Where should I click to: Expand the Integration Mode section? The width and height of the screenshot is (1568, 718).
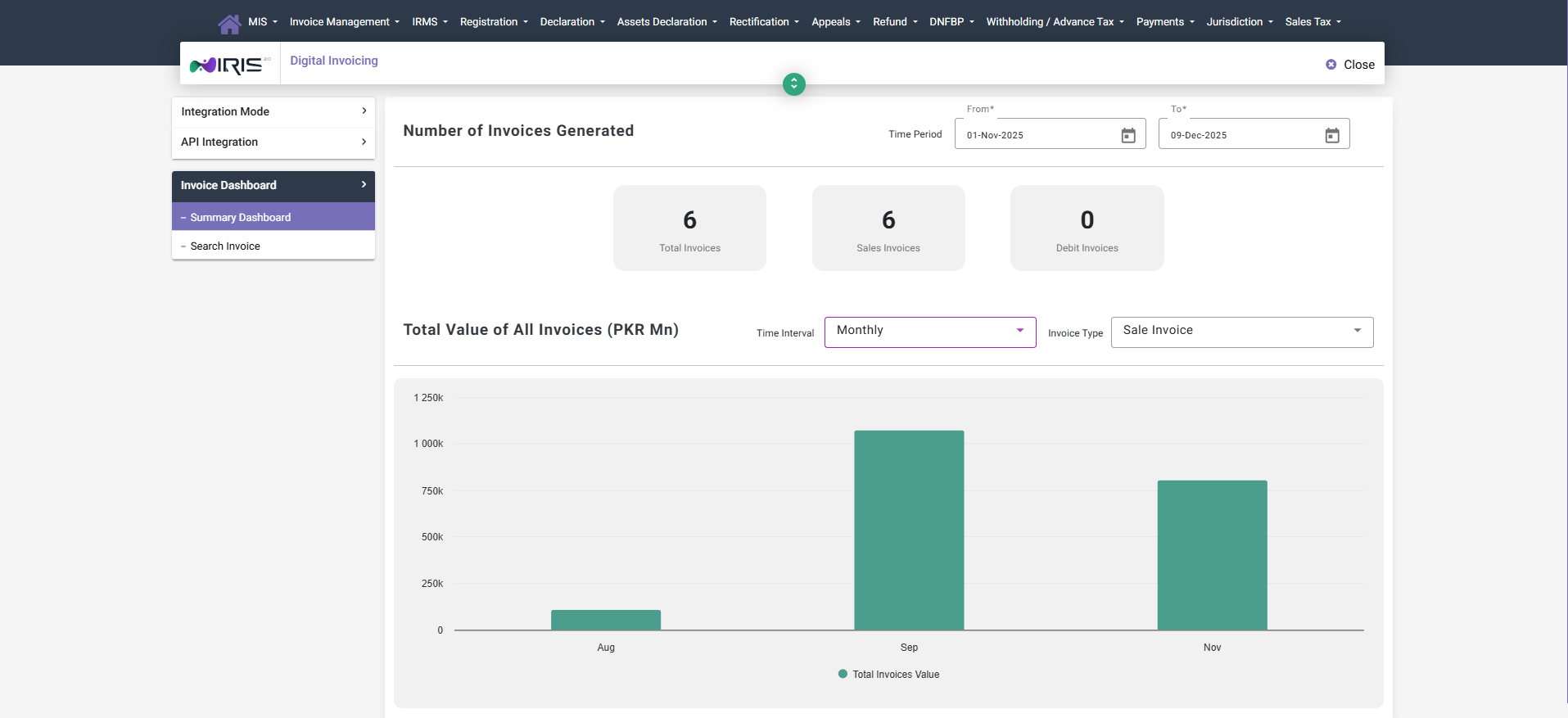click(x=273, y=111)
